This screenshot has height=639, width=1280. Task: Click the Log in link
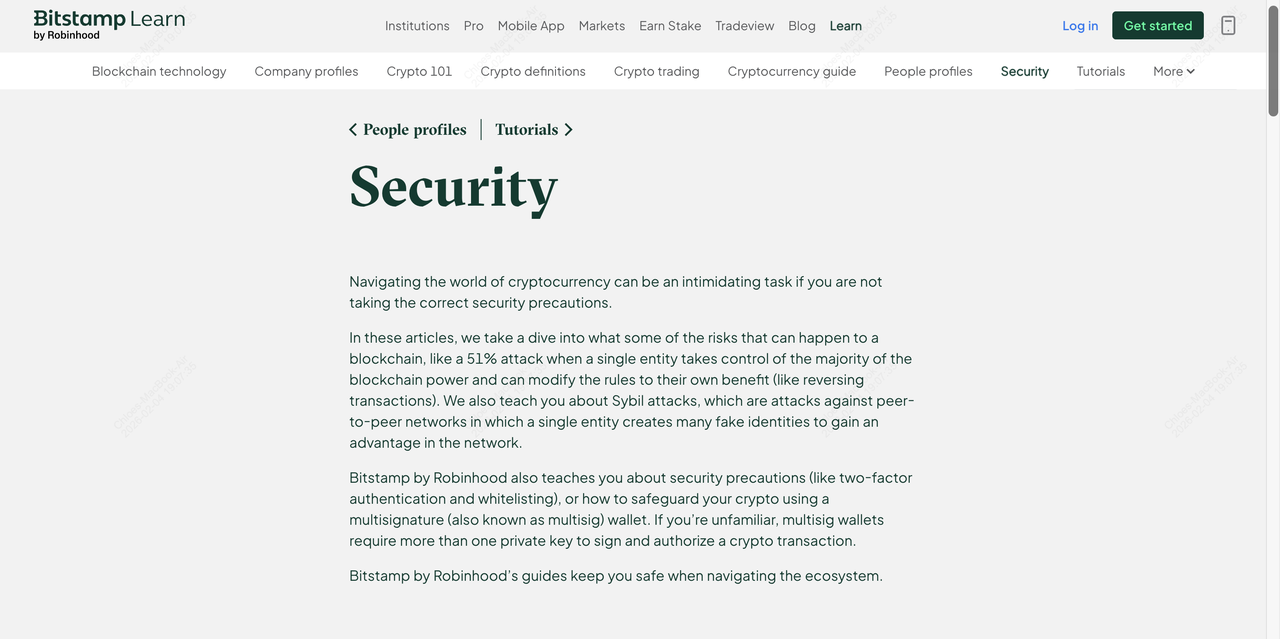(1080, 26)
